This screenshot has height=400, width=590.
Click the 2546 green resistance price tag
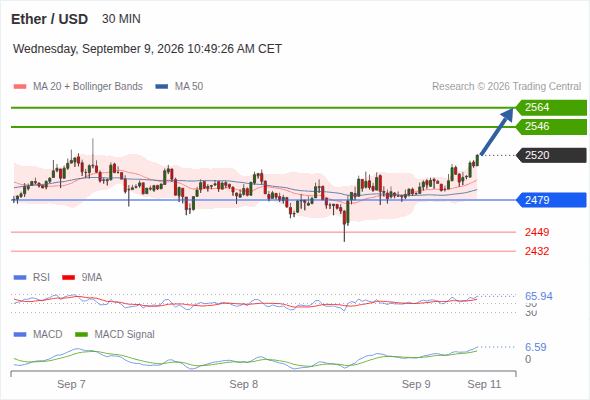click(x=551, y=126)
